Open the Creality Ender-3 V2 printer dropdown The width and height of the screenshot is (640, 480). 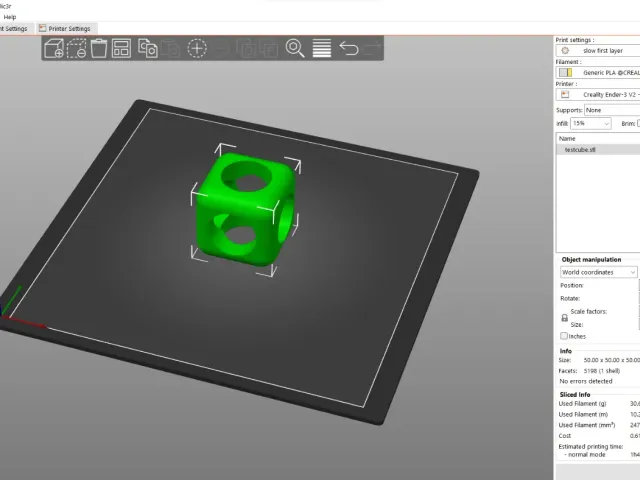pyautogui.click(x=598, y=94)
